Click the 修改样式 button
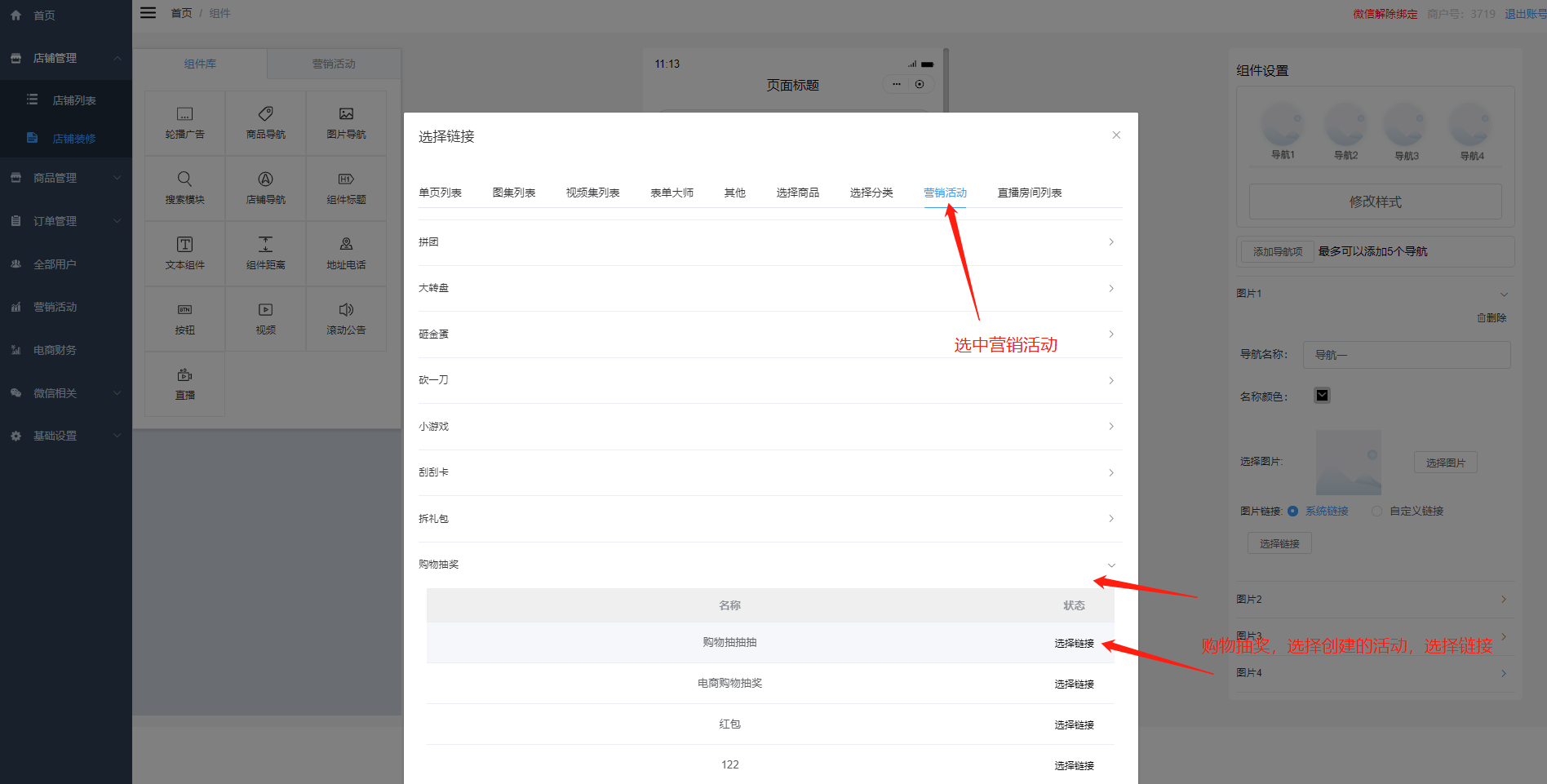Screen dimensions: 1547x784 point(1375,202)
